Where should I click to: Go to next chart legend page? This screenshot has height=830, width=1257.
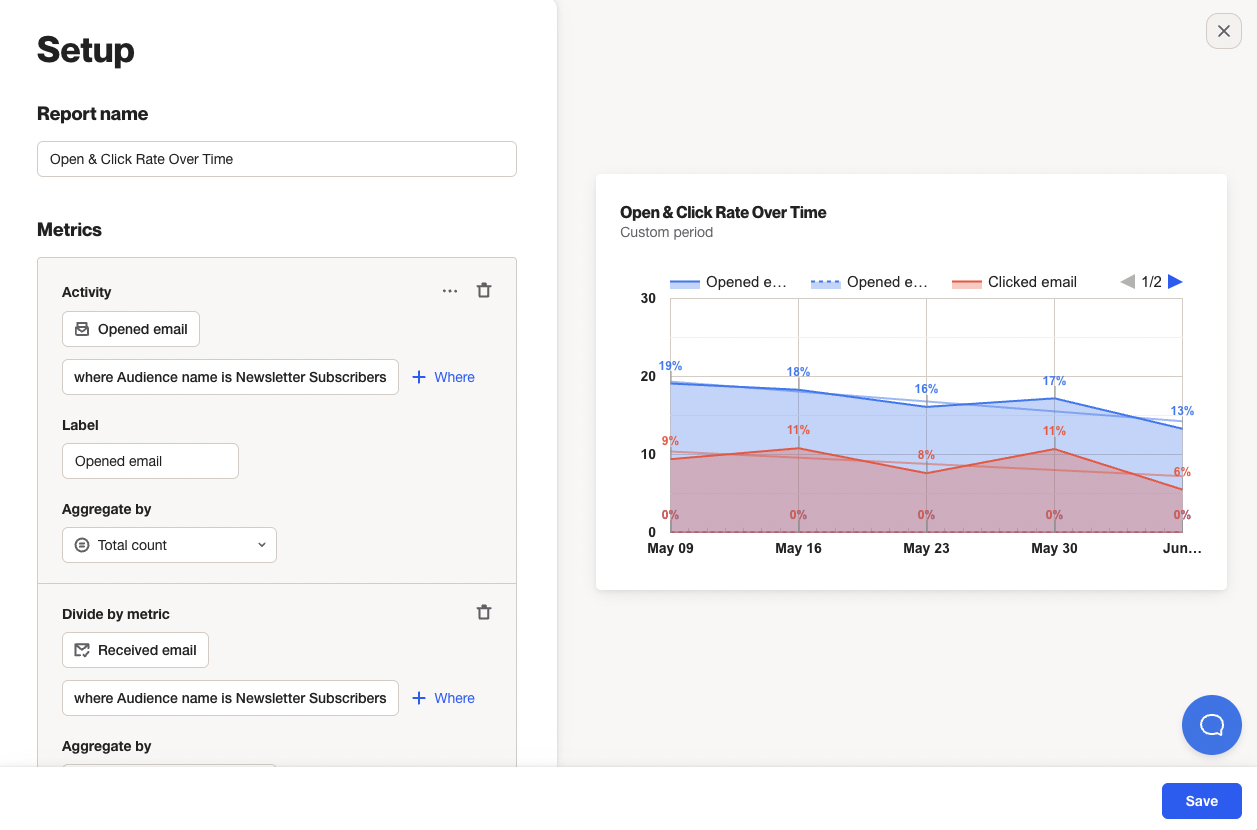coord(1175,282)
